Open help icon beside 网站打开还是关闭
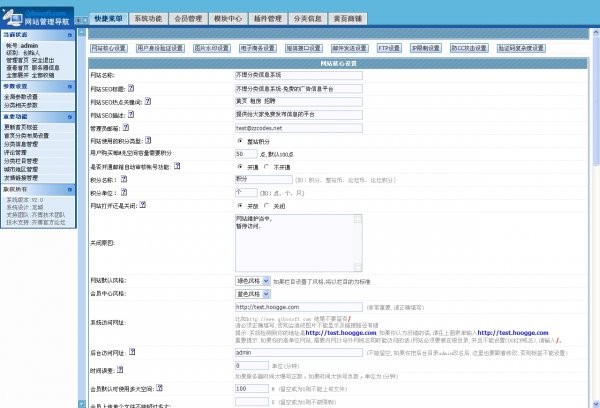 tap(142, 205)
